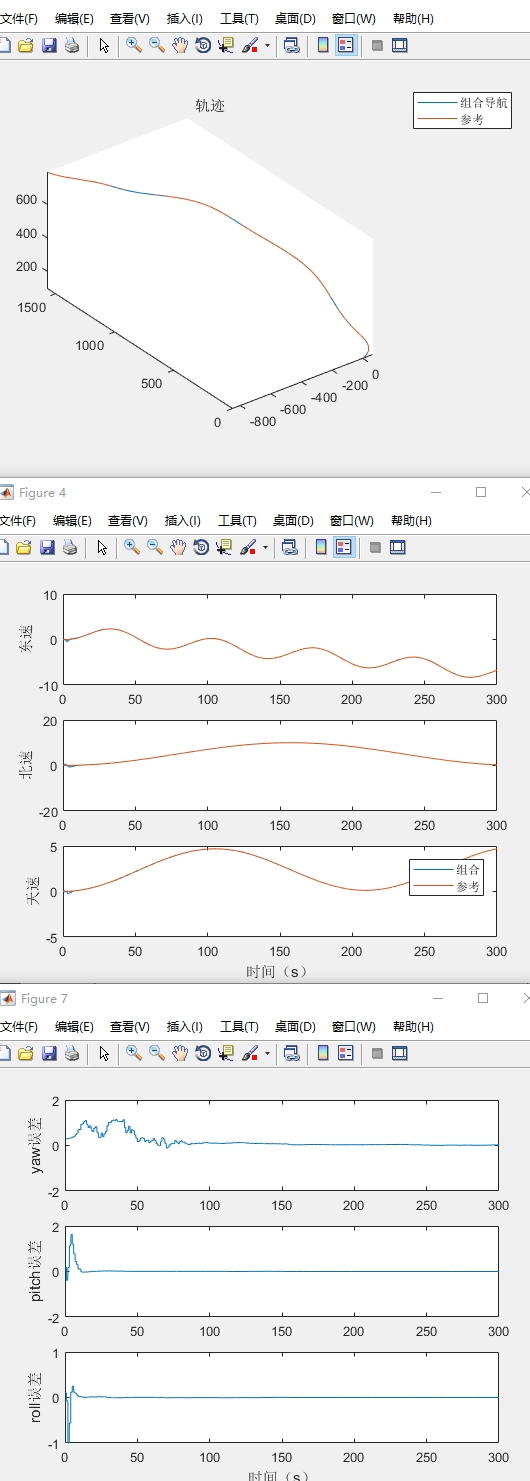This screenshot has width=530, height=1481.
Task: Open 桌面(D) menu in Figure 4
Action: pyautogui.click(x=294, y=521)
